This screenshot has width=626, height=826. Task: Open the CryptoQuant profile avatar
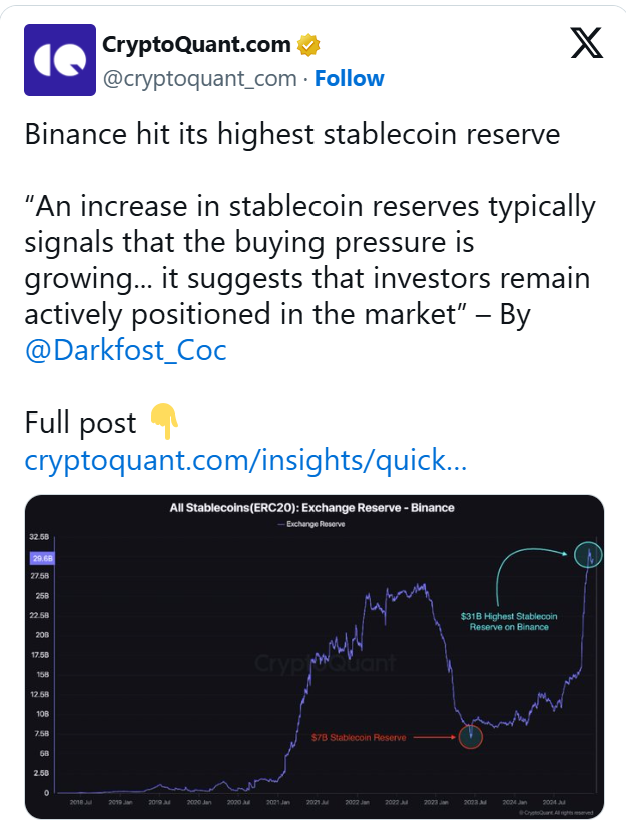coord(60,60)
